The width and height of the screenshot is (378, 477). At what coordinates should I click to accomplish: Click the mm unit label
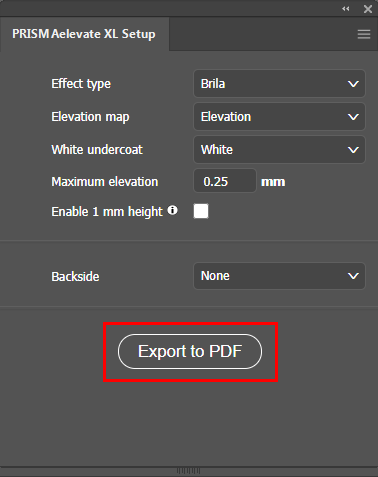coord(273,182)
